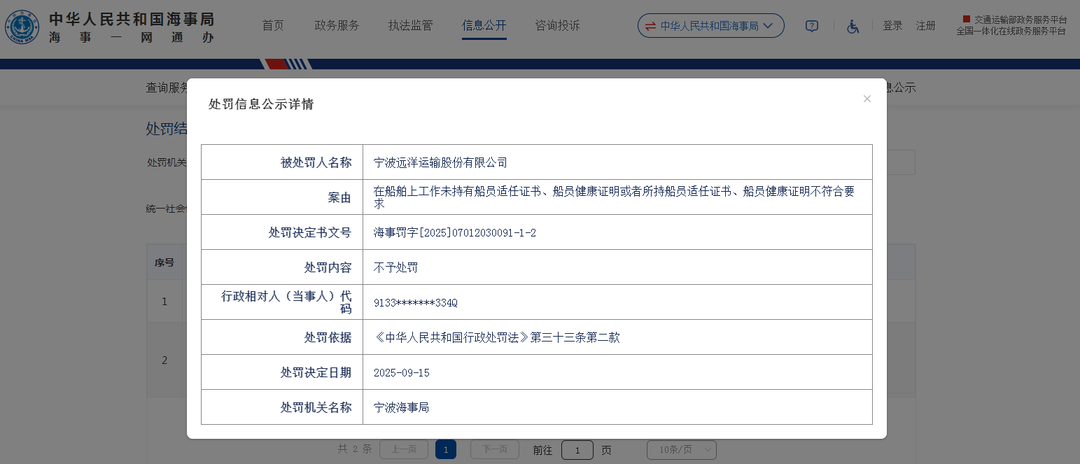Close the 处罚信息公示详情 dialog
Image resolution: width=1080 pixels, height=464 pixels.
867,99
